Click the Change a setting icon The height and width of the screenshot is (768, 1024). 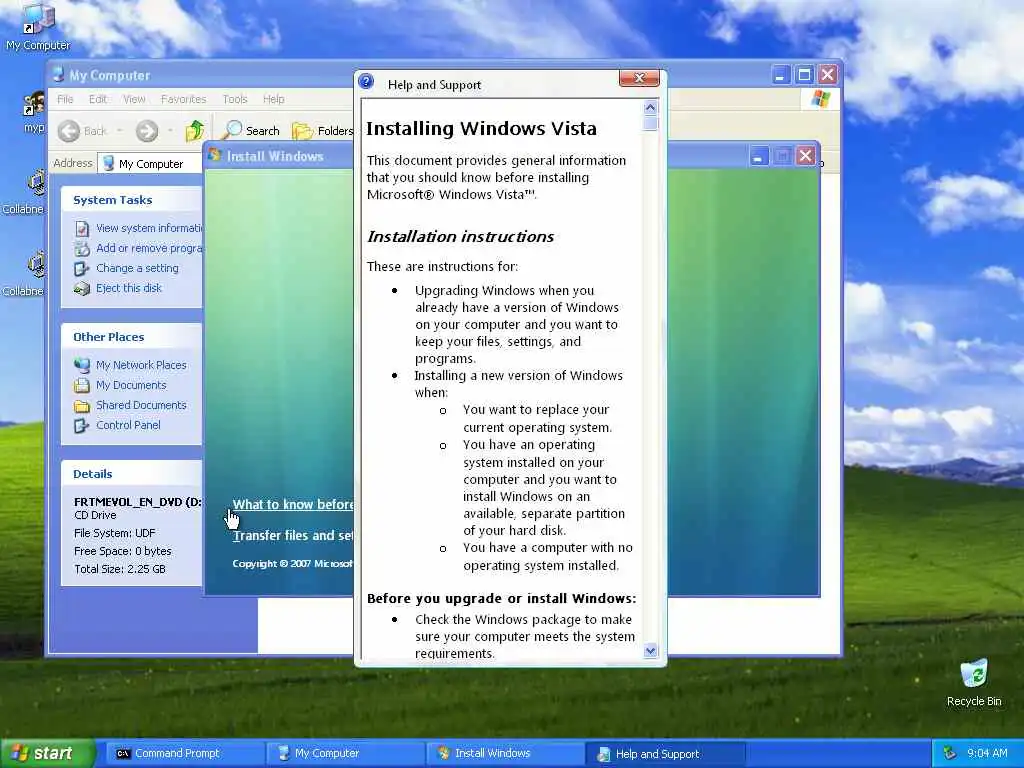[82, 268]
